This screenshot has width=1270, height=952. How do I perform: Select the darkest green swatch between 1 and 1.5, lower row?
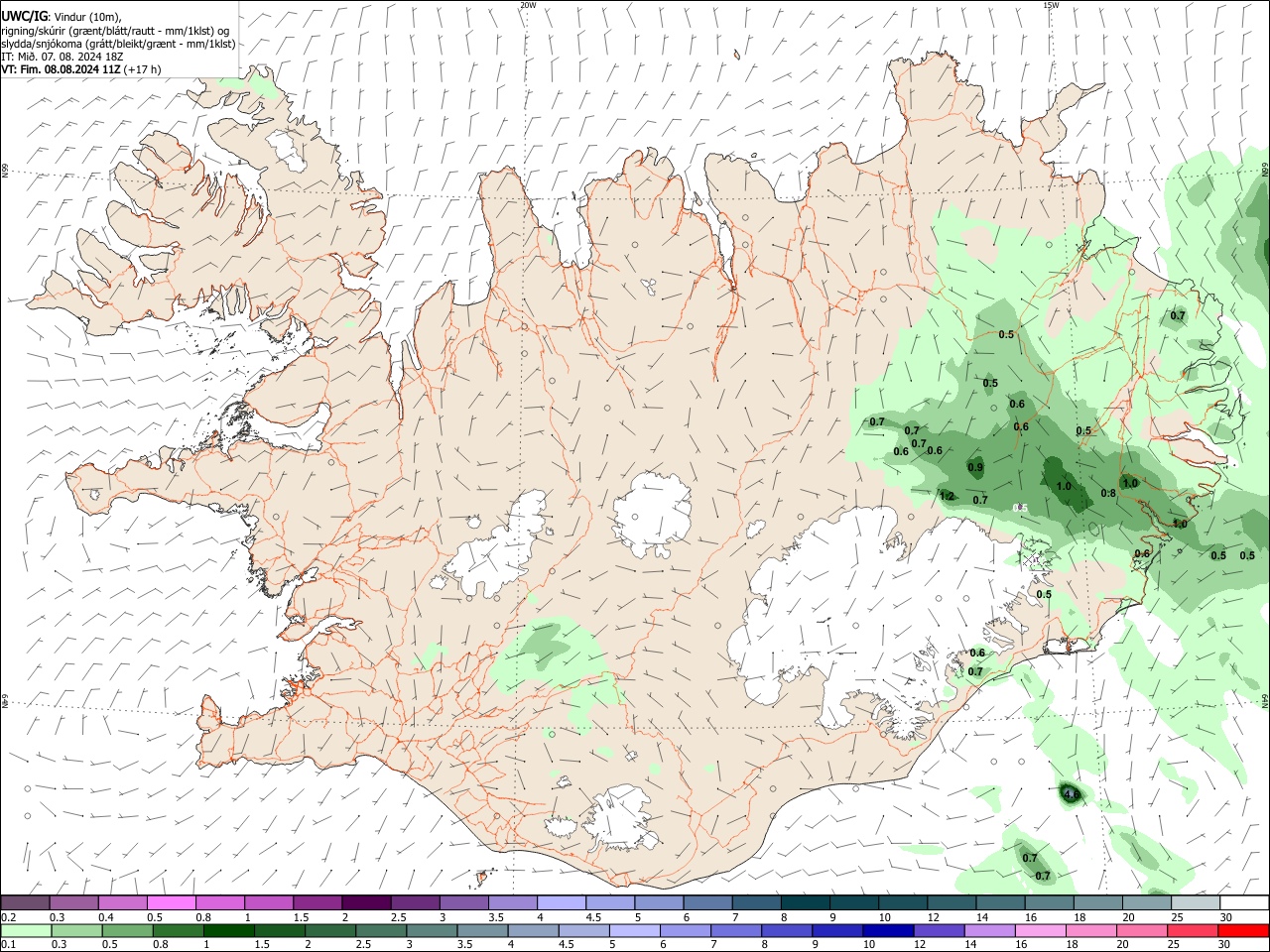pyautogui.click(x=231, y=930)
